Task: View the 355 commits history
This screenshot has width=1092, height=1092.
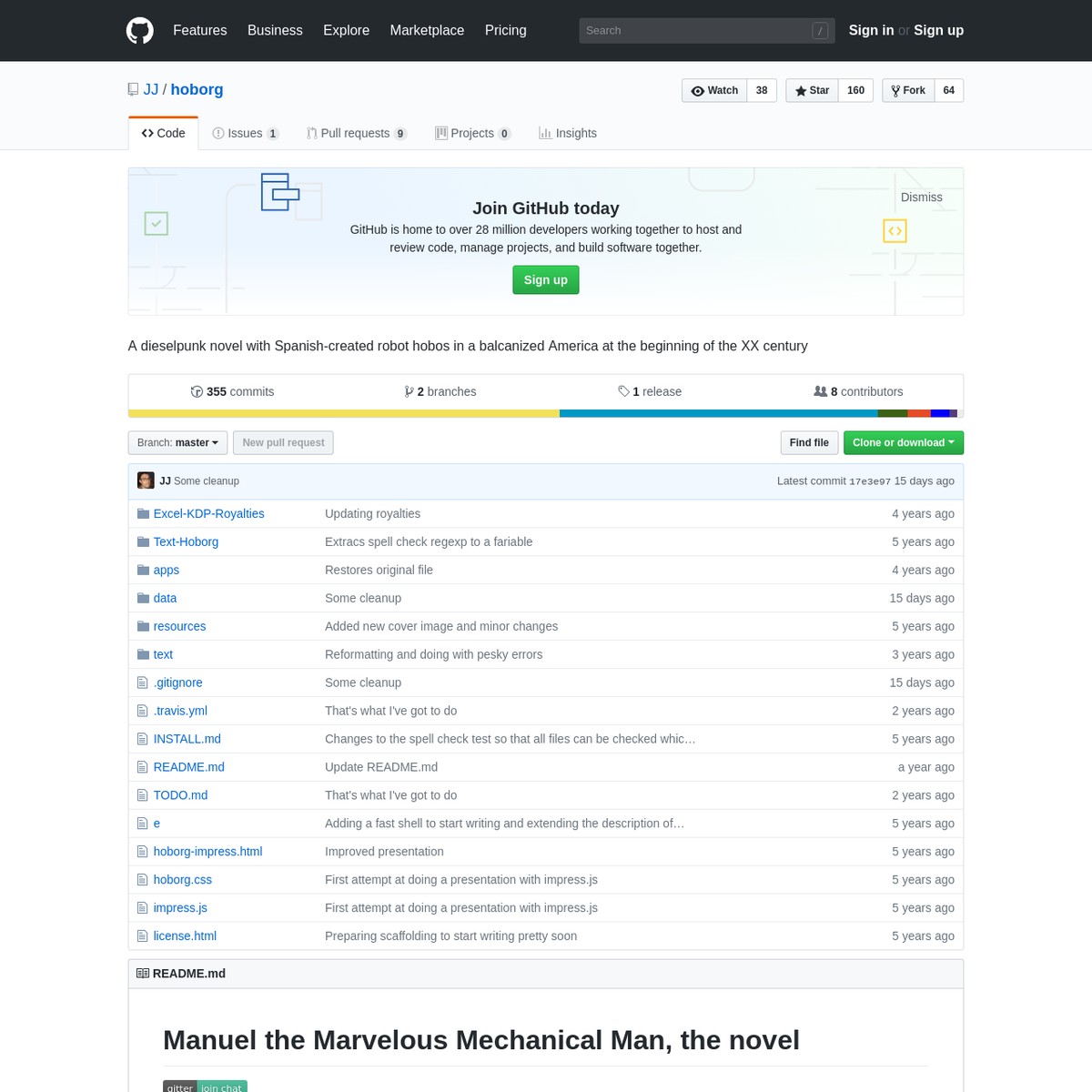Action: pyautogui.click(x=232, y=391)
